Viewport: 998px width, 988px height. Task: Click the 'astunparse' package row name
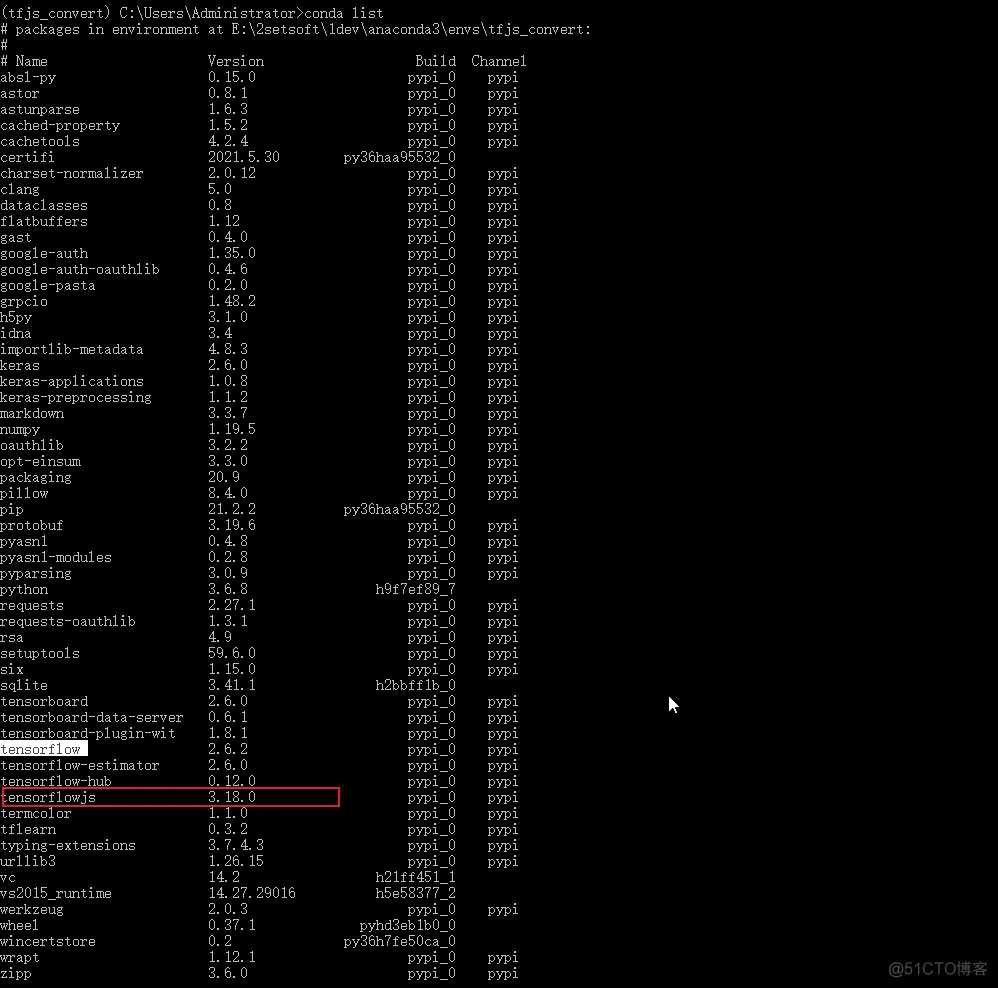(40, 109)
